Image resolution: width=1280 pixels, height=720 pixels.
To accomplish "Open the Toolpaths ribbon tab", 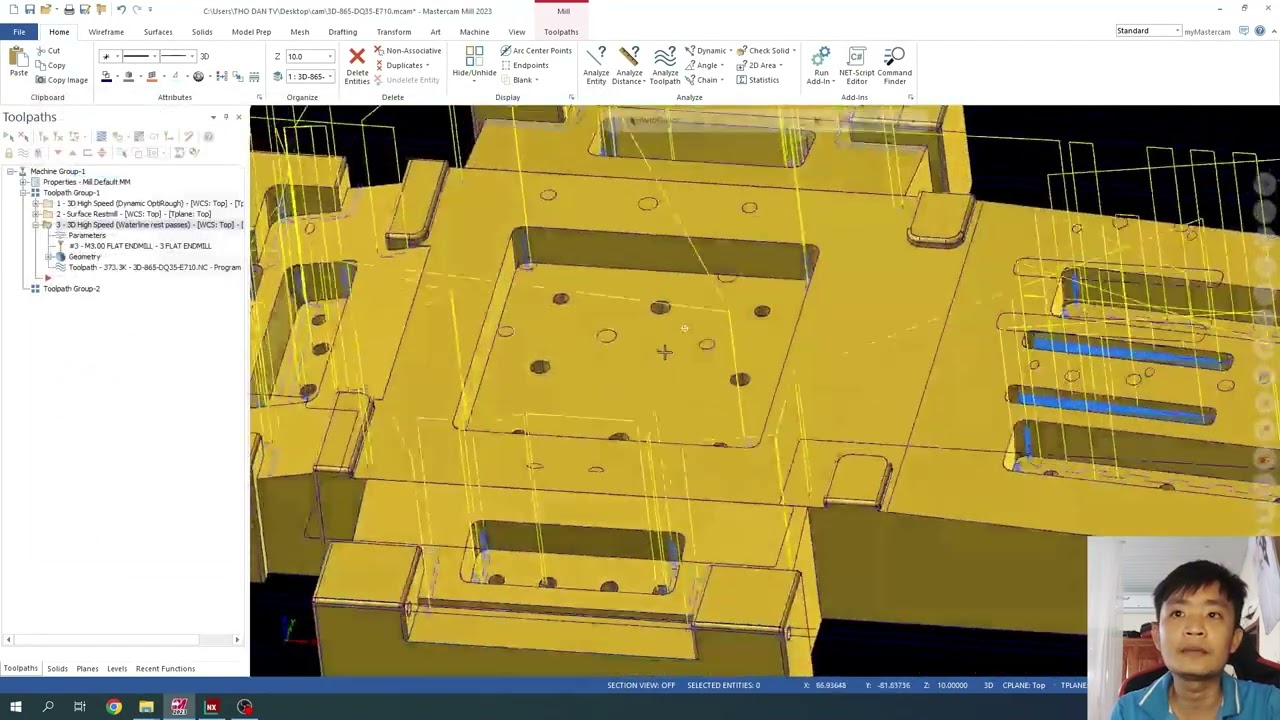I will click(561, 32).
